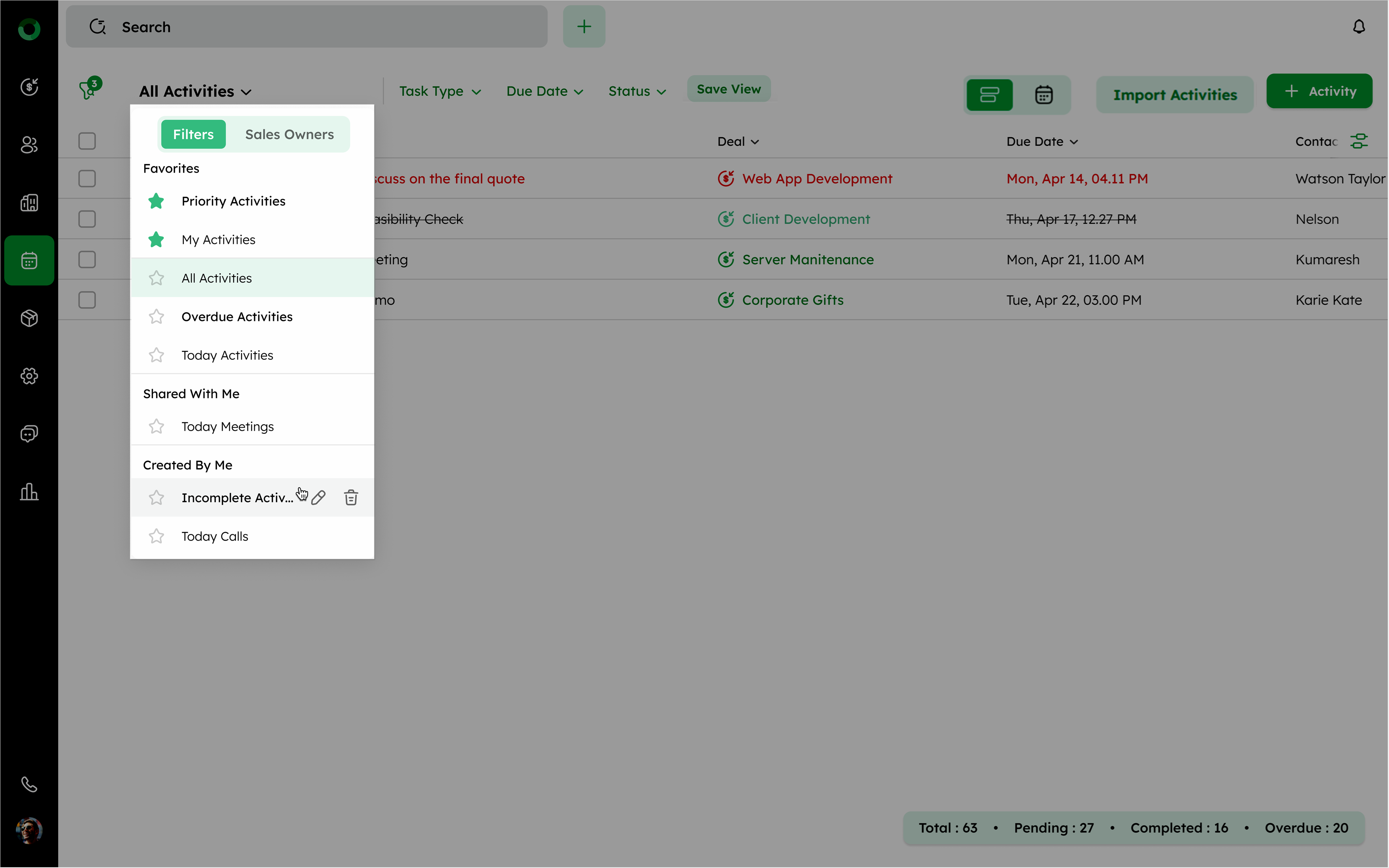The width and height of the screenshot is (1389, 868).
Task: Collapse the All Activities view dropdown
Action: click(x=195, y=91)
